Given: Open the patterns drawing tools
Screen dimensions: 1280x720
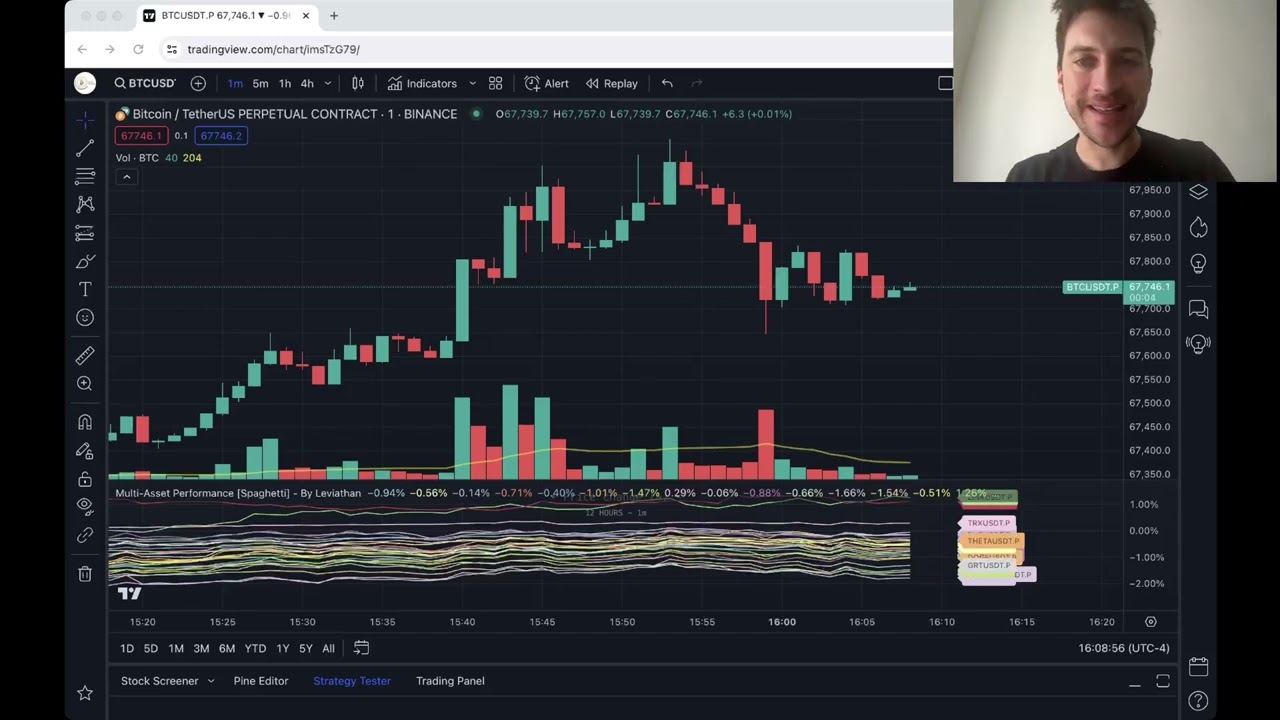Looking at the screenshot, I should (85, 204).
